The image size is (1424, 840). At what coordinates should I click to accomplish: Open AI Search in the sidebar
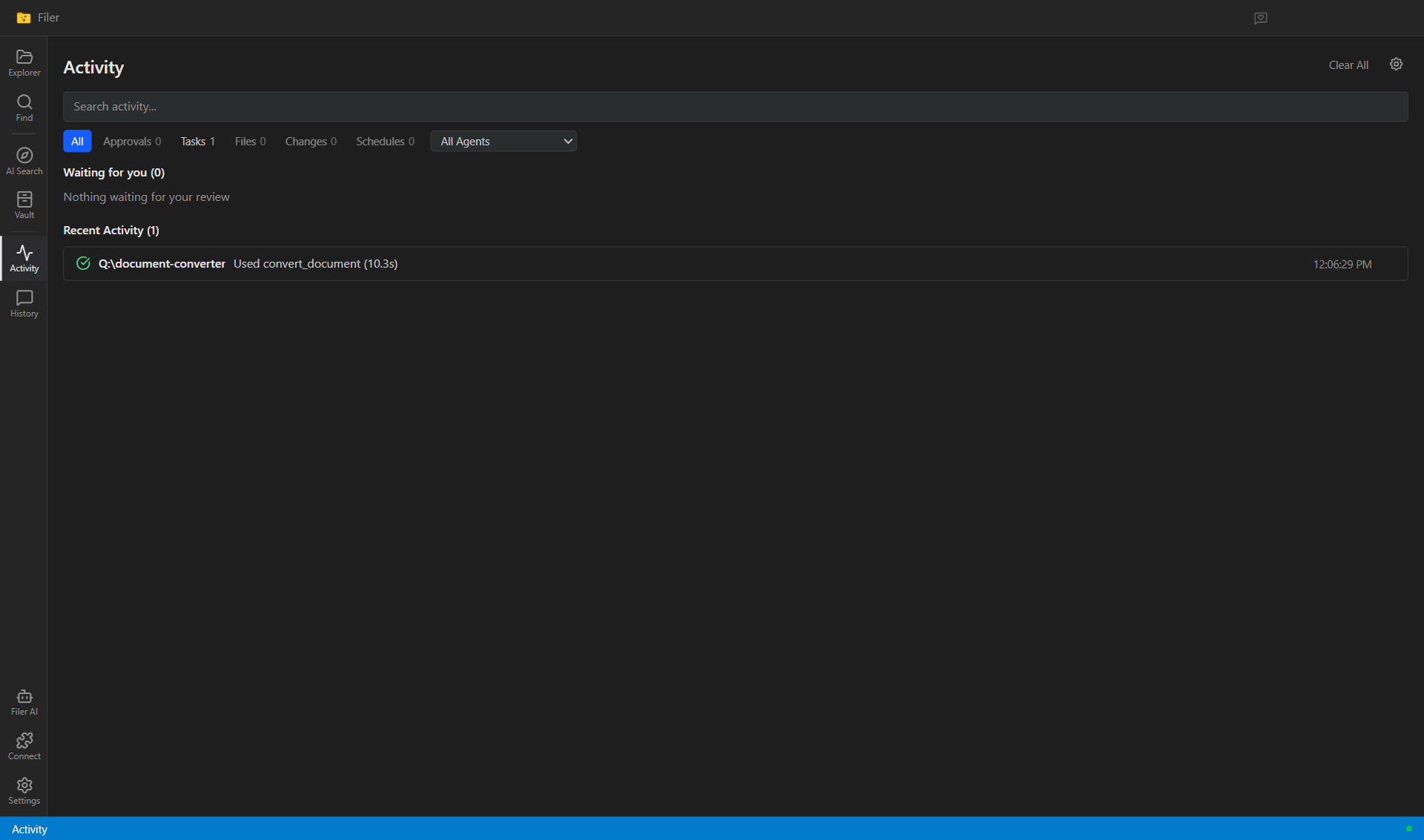[24, 162]
